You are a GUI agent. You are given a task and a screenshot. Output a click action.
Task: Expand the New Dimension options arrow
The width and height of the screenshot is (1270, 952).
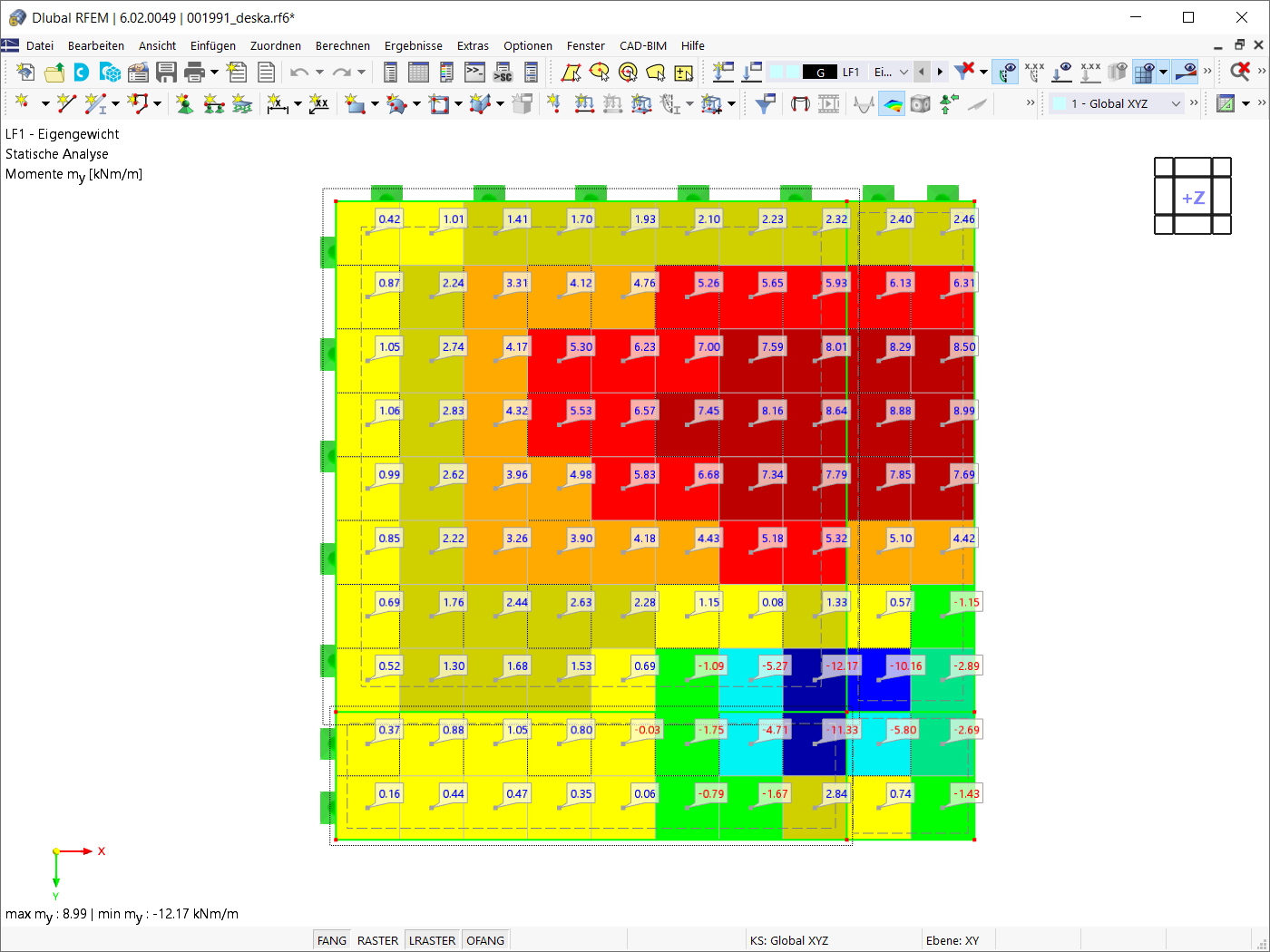298,104
